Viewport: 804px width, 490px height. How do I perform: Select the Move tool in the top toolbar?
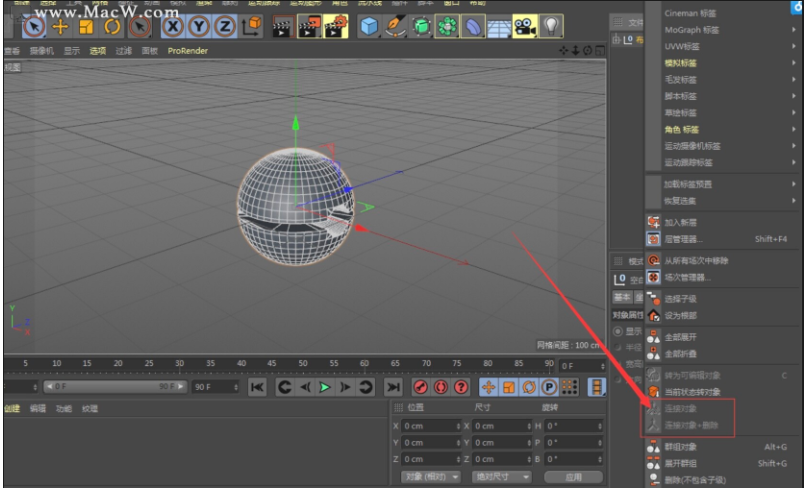coord(60,26)
